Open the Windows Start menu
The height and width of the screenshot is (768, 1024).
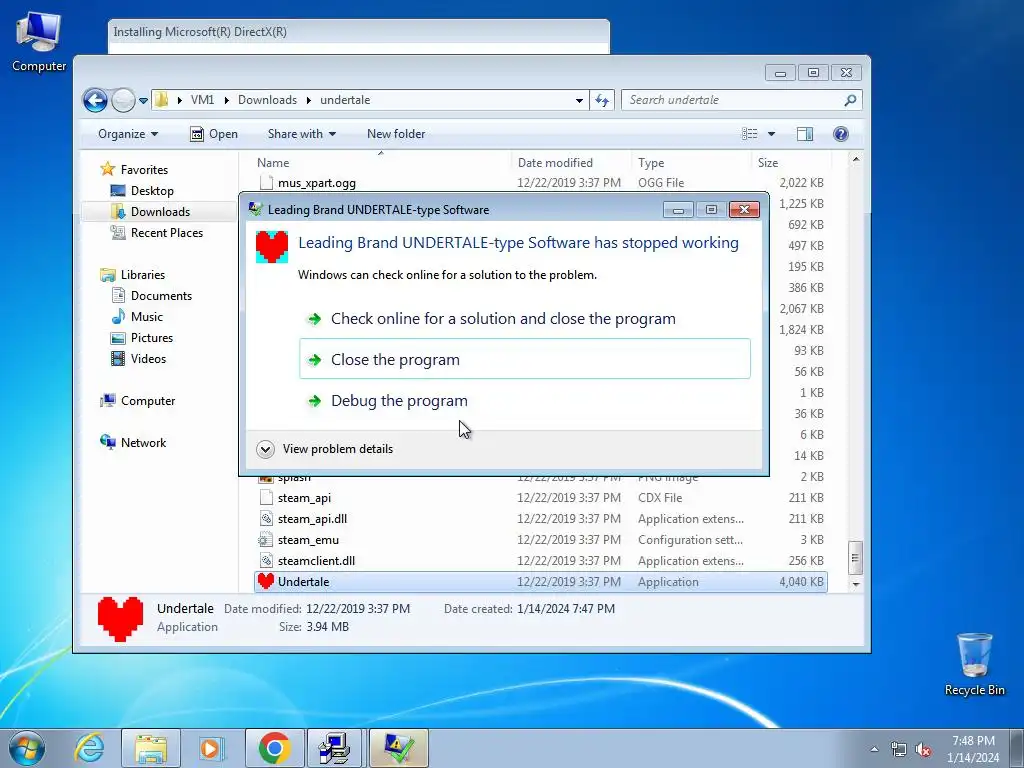point(27,748)
